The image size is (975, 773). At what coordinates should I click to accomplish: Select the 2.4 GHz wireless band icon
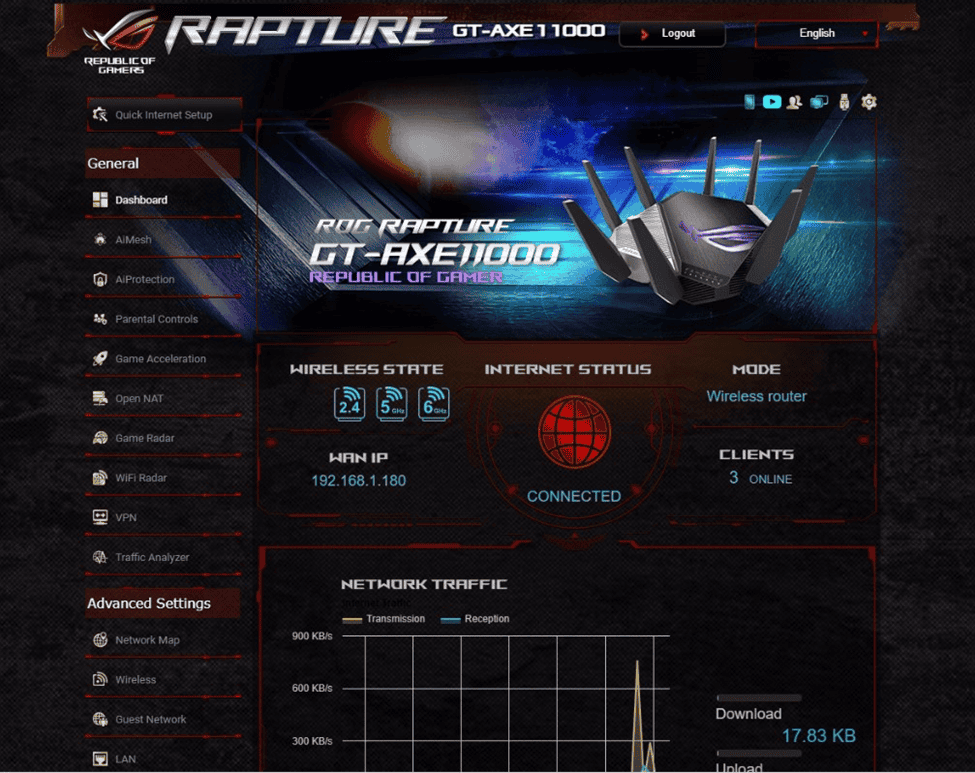pos(349,404)
